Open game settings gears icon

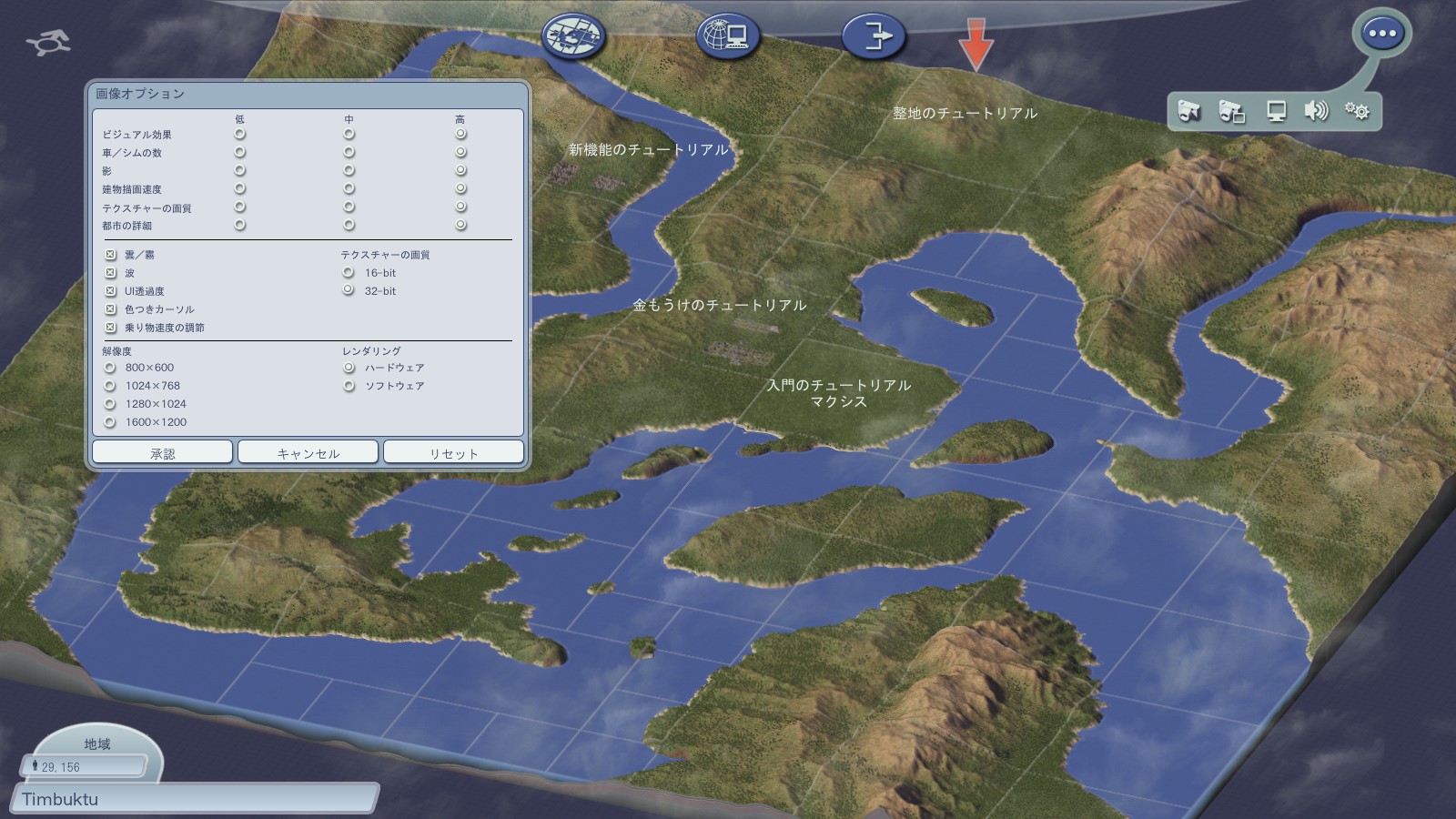(1357, 111)
